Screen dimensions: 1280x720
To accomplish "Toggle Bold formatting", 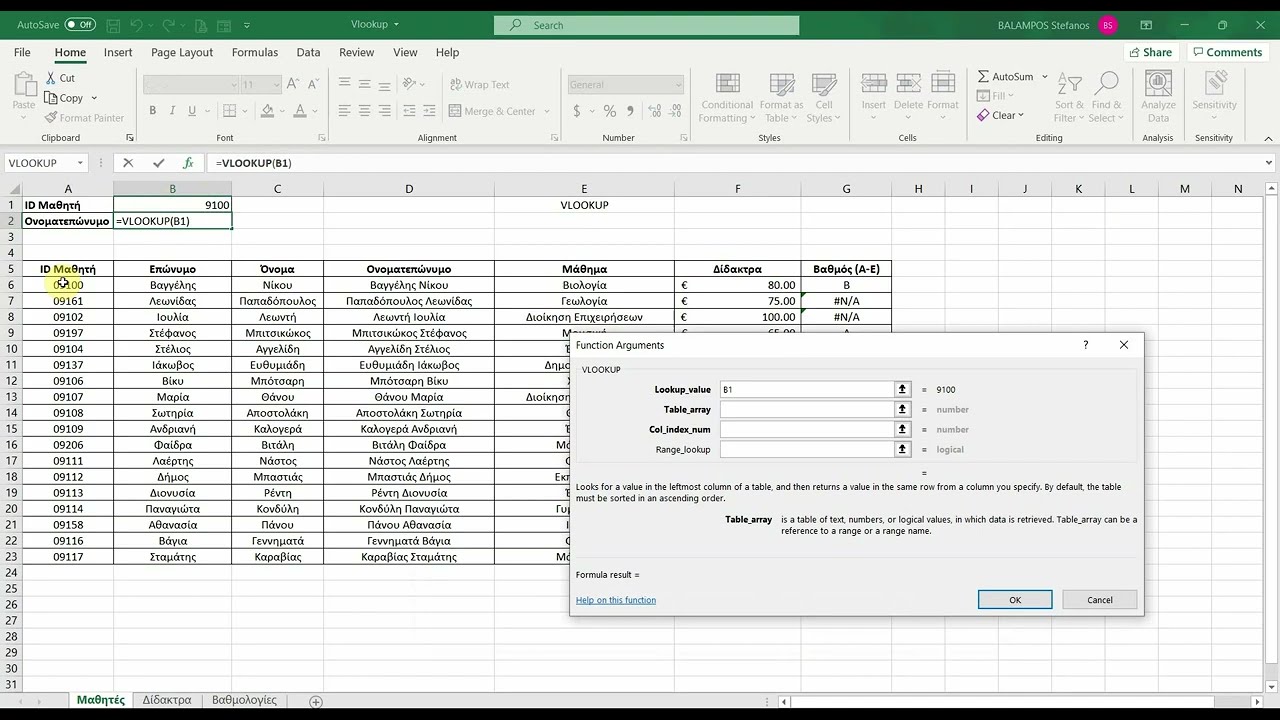I will (x=153, y=111).
